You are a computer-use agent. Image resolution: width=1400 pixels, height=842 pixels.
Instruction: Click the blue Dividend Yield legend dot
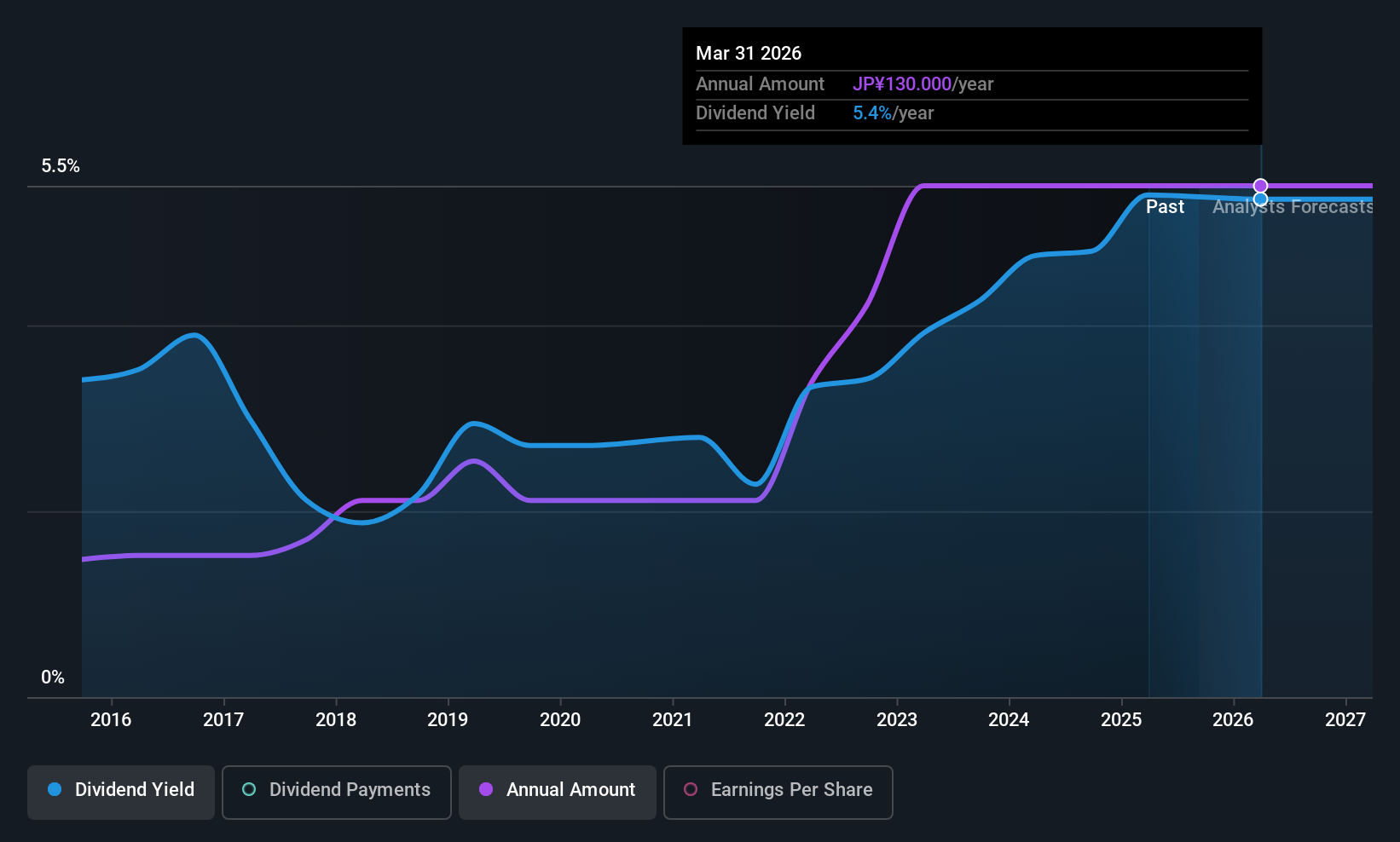[55, 789]
